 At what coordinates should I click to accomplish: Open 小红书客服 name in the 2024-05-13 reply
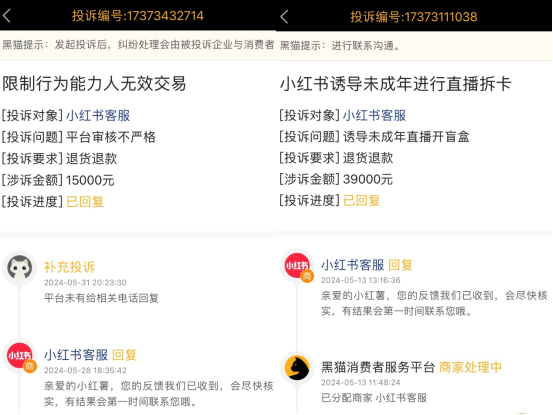pyautogui.click(x=352, y=265)
